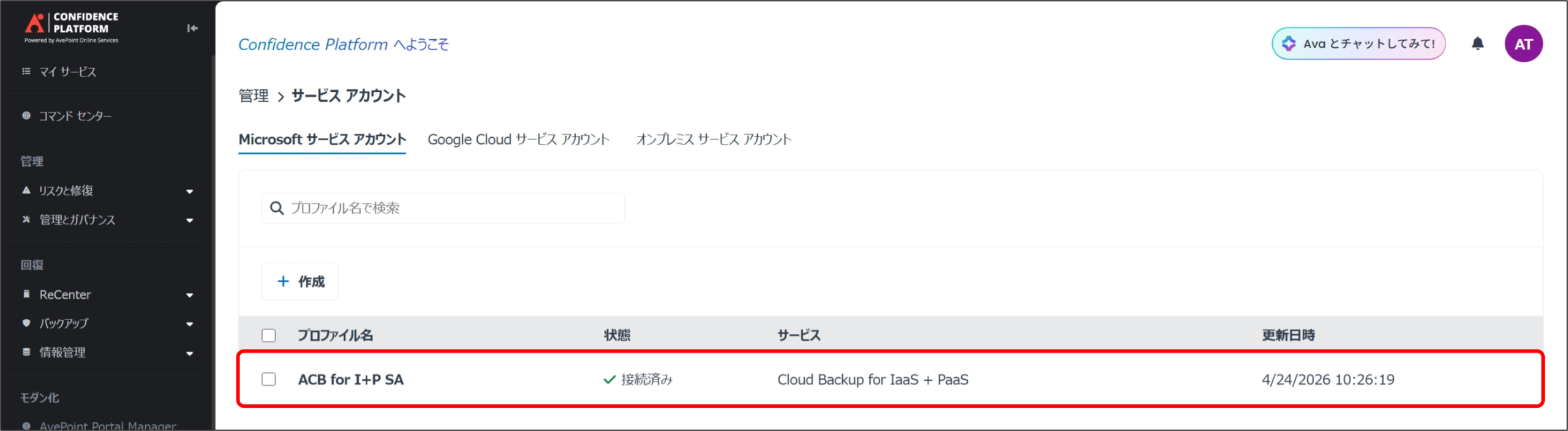Switch to オンプレミス サービス アカウント tab
Viewport: 1568px width, 431px height.
[714, 140]
